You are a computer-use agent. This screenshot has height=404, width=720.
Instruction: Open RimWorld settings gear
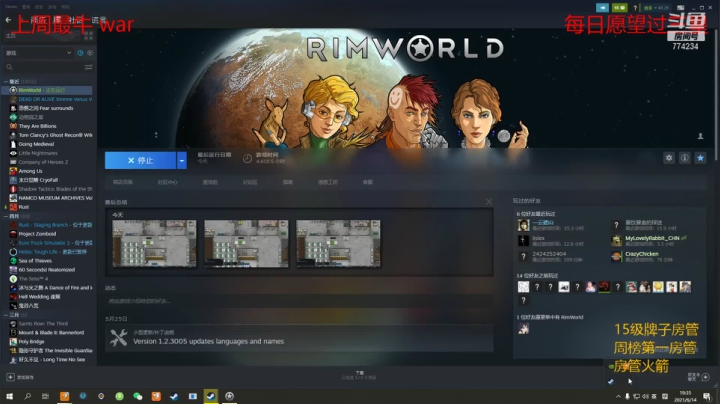(x=669, y=158)
